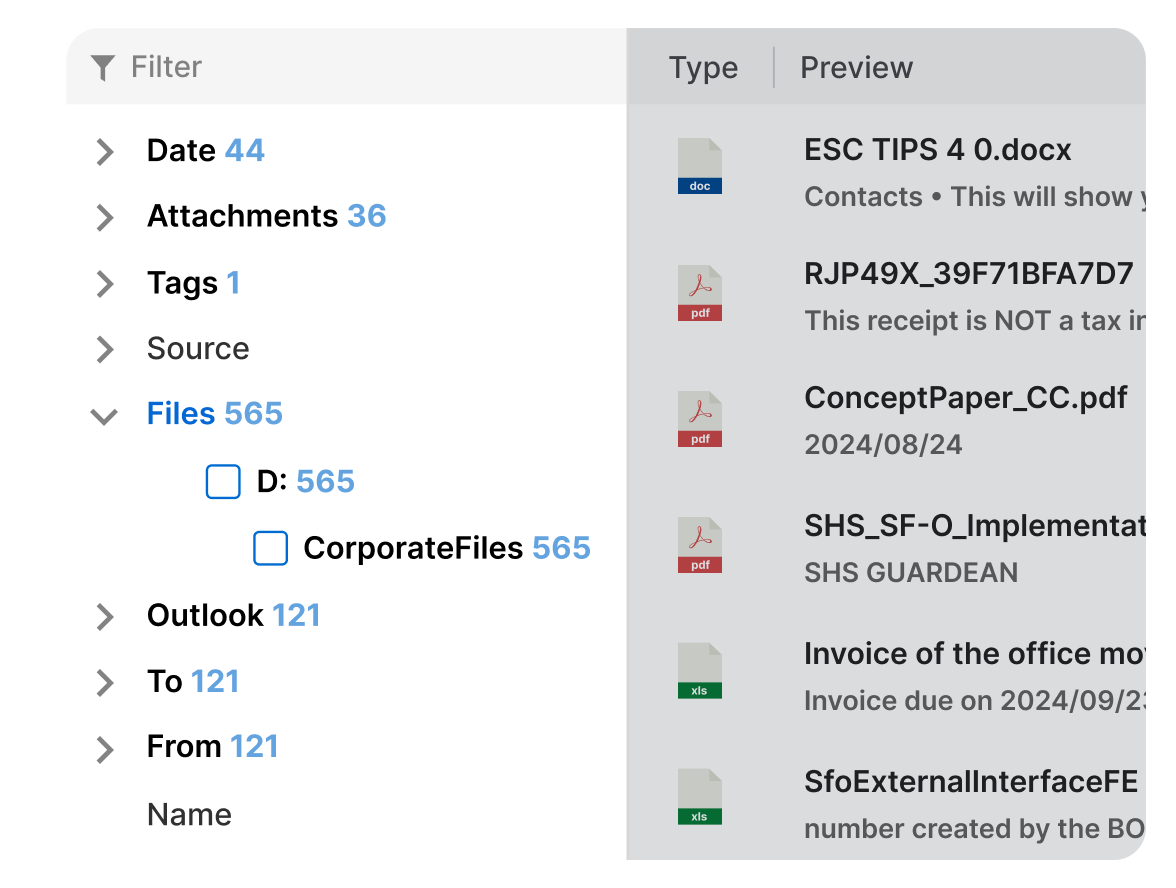1176x888 pixels.
Task: Expand the Tags chevron
Action: pyautogui.click(x=104, y=284)
